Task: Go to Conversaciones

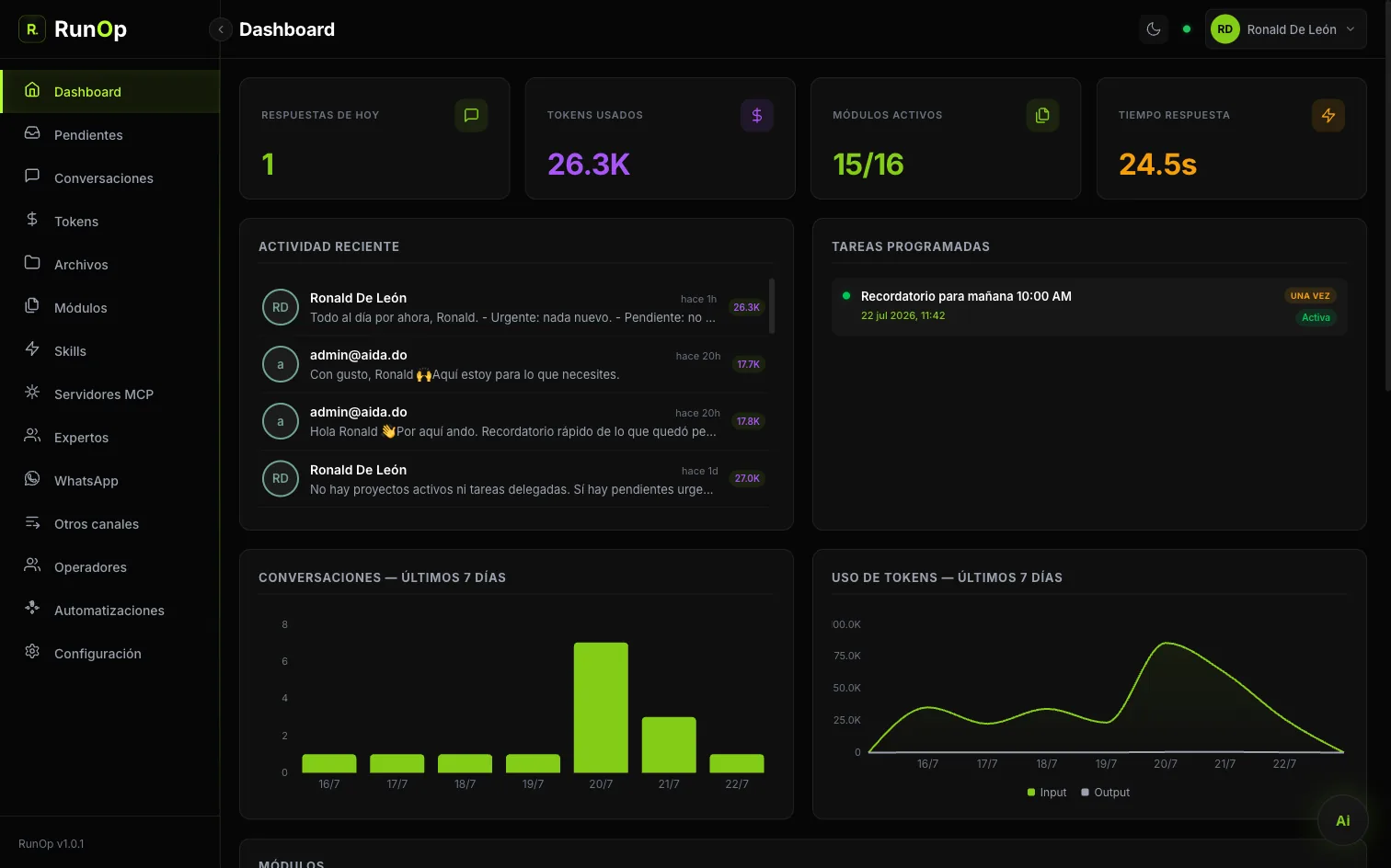Action: pos(110,177)
